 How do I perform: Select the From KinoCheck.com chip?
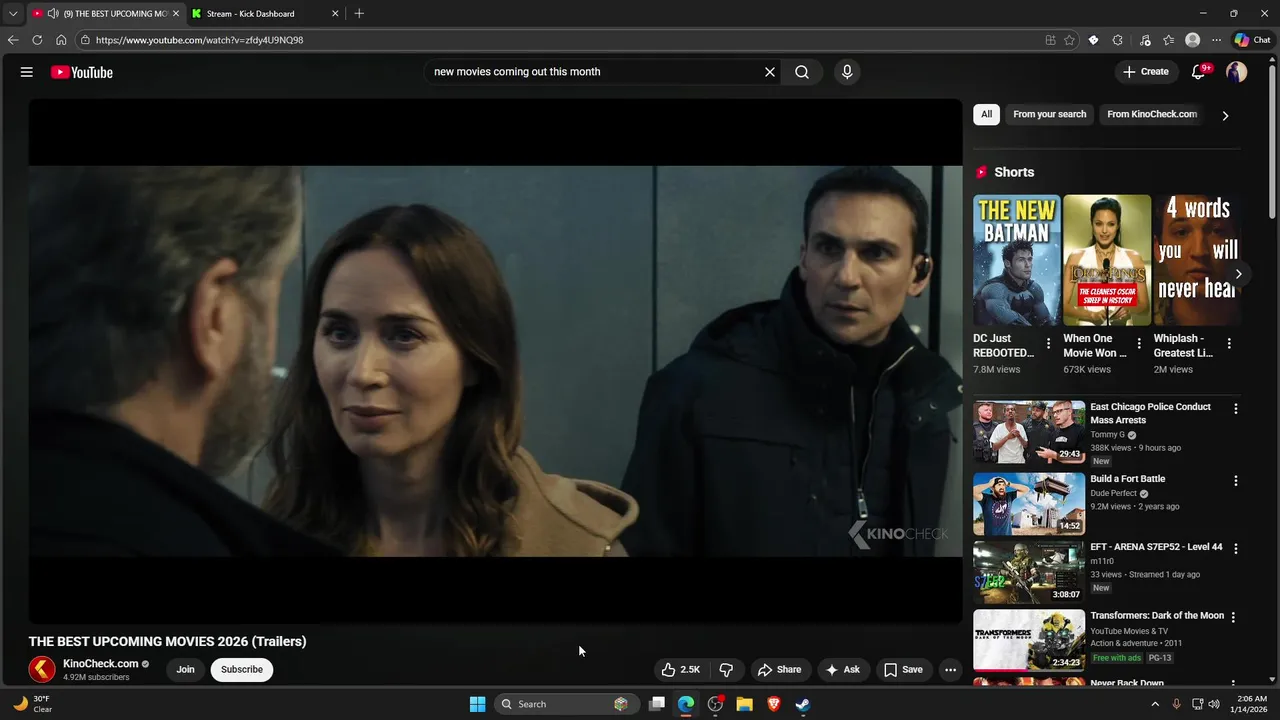(x=1152, y=114)
